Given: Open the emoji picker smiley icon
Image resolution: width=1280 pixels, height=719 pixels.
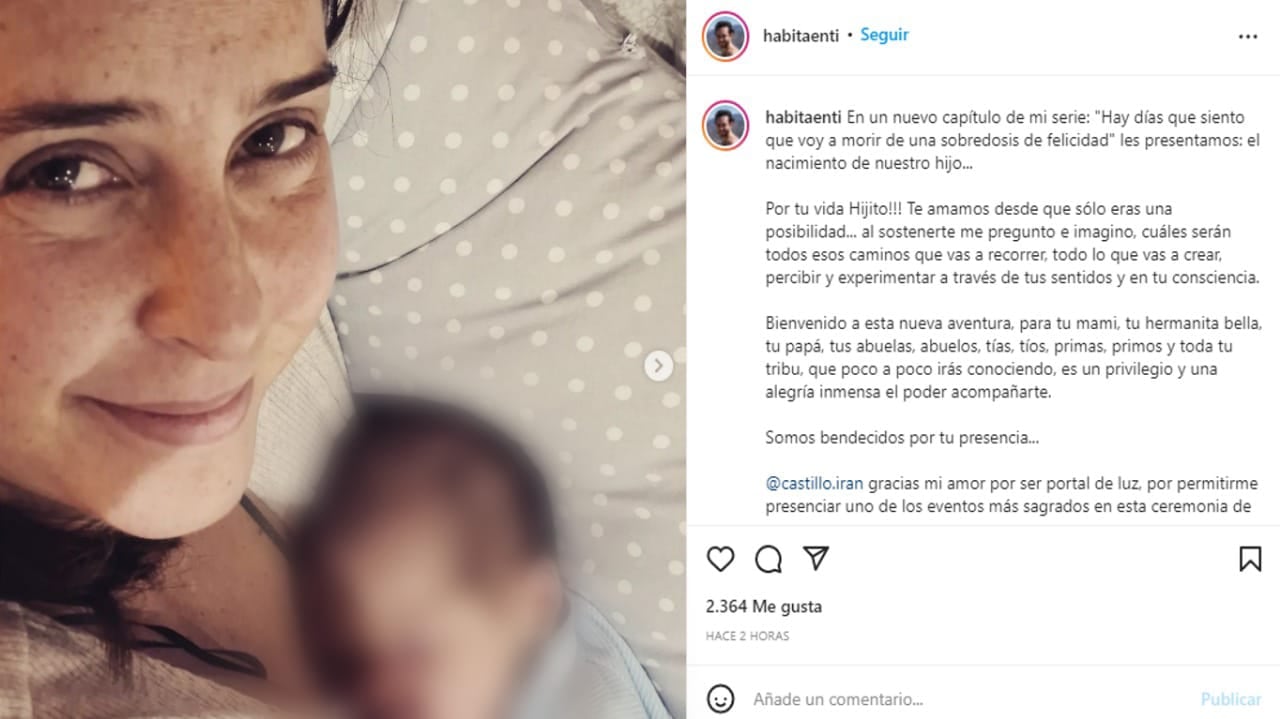Looking at the screenshot, I should tap(720, 698).
